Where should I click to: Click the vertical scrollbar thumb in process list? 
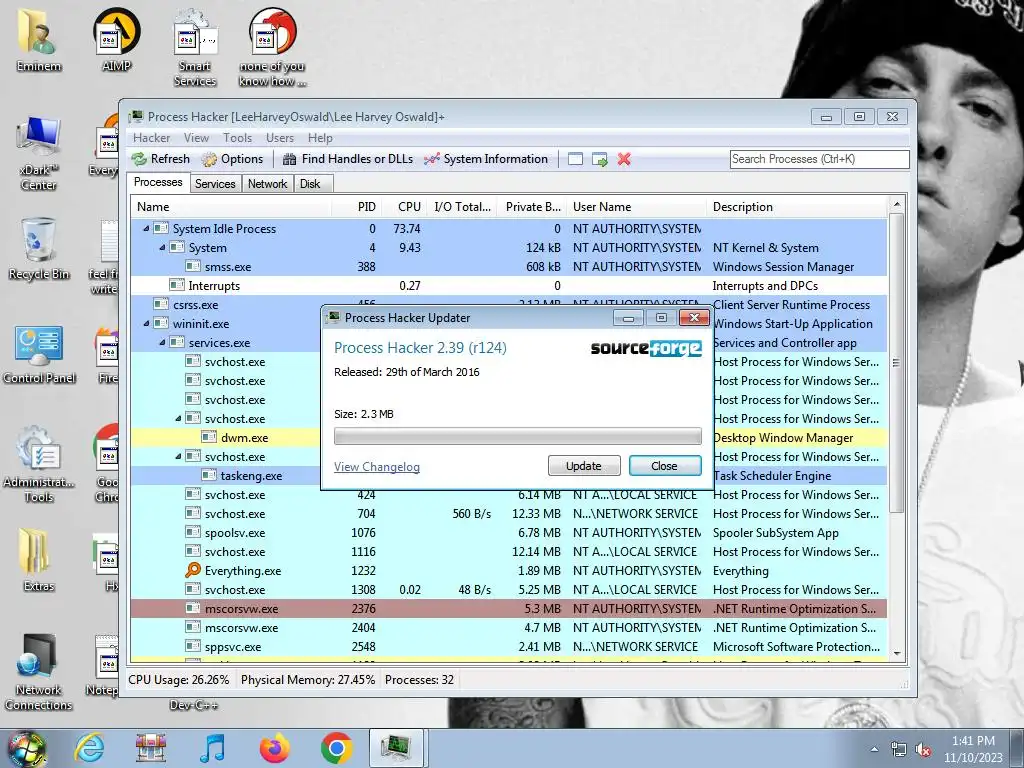pyautogui.click(x=897, y=362)
